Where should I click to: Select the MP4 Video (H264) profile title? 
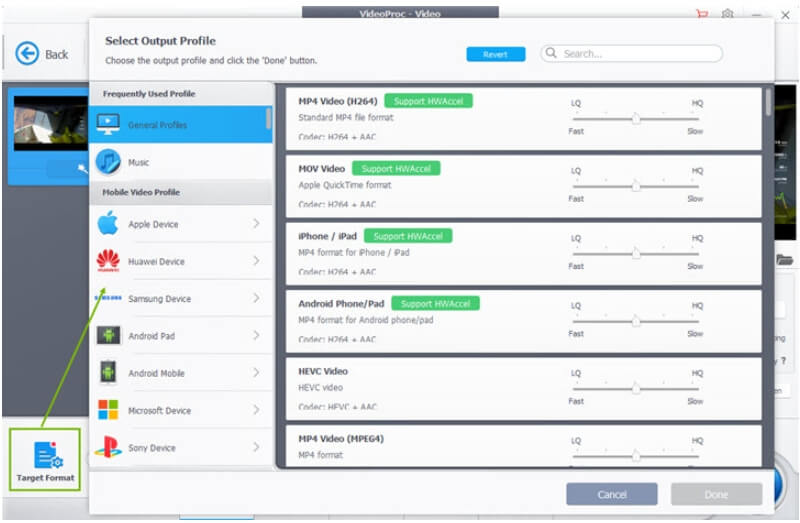pyautogui.click(x=338, y=101)
